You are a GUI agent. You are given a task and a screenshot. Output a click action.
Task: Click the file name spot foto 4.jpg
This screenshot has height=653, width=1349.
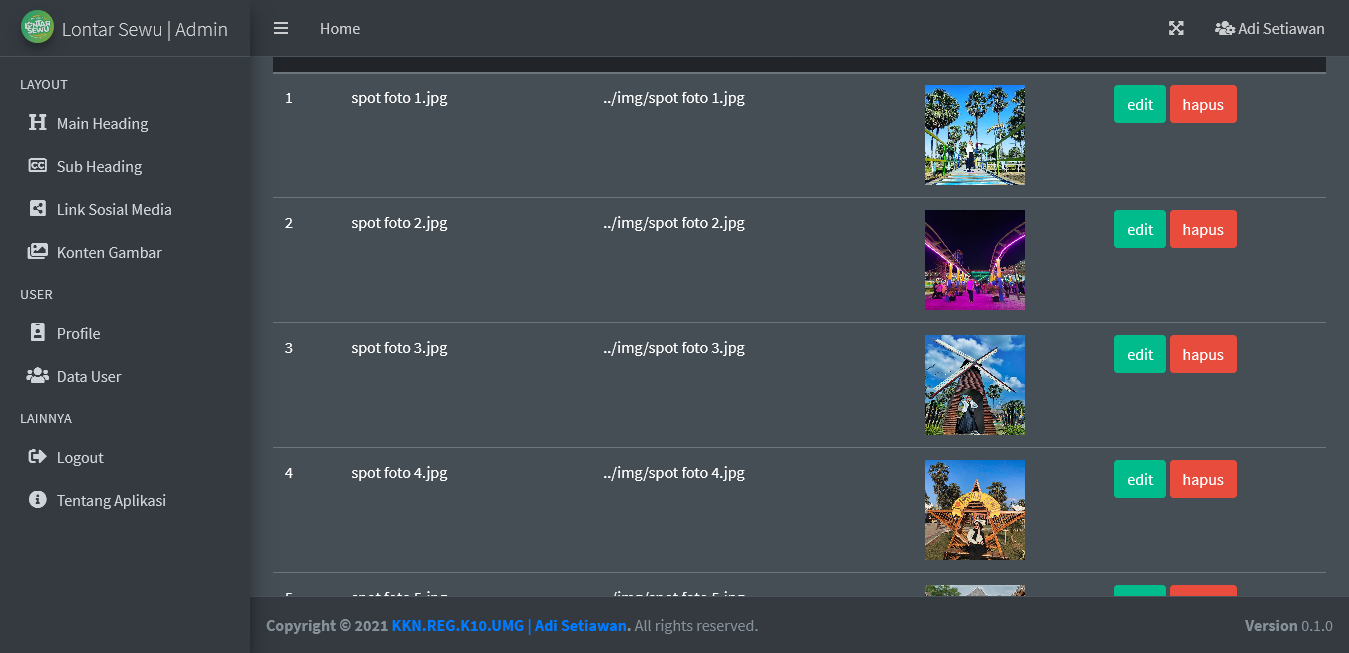point(399,473)
